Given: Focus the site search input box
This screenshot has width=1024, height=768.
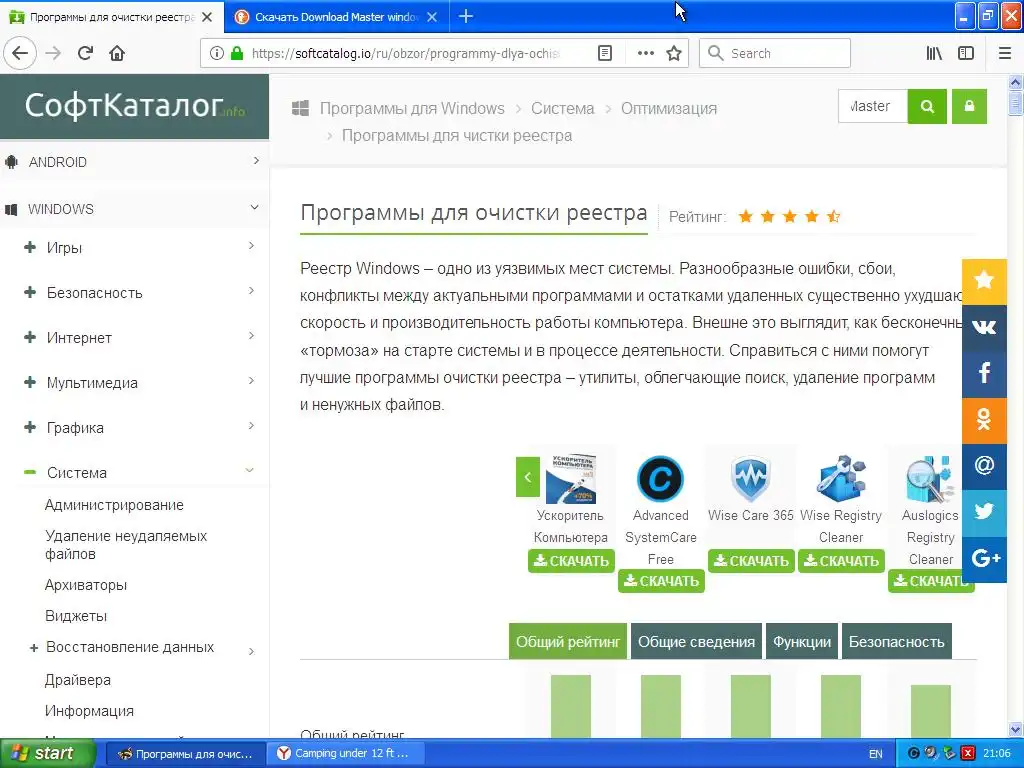Looking at the screenshot, I should [x=873, y=106].
